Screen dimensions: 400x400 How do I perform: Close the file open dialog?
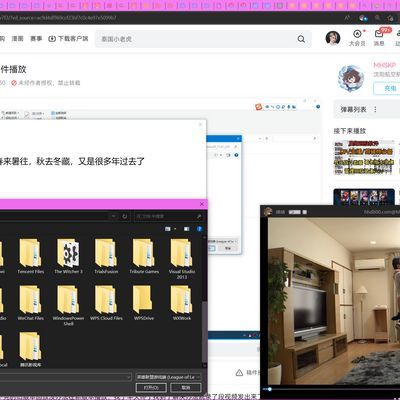pos(201,204)
